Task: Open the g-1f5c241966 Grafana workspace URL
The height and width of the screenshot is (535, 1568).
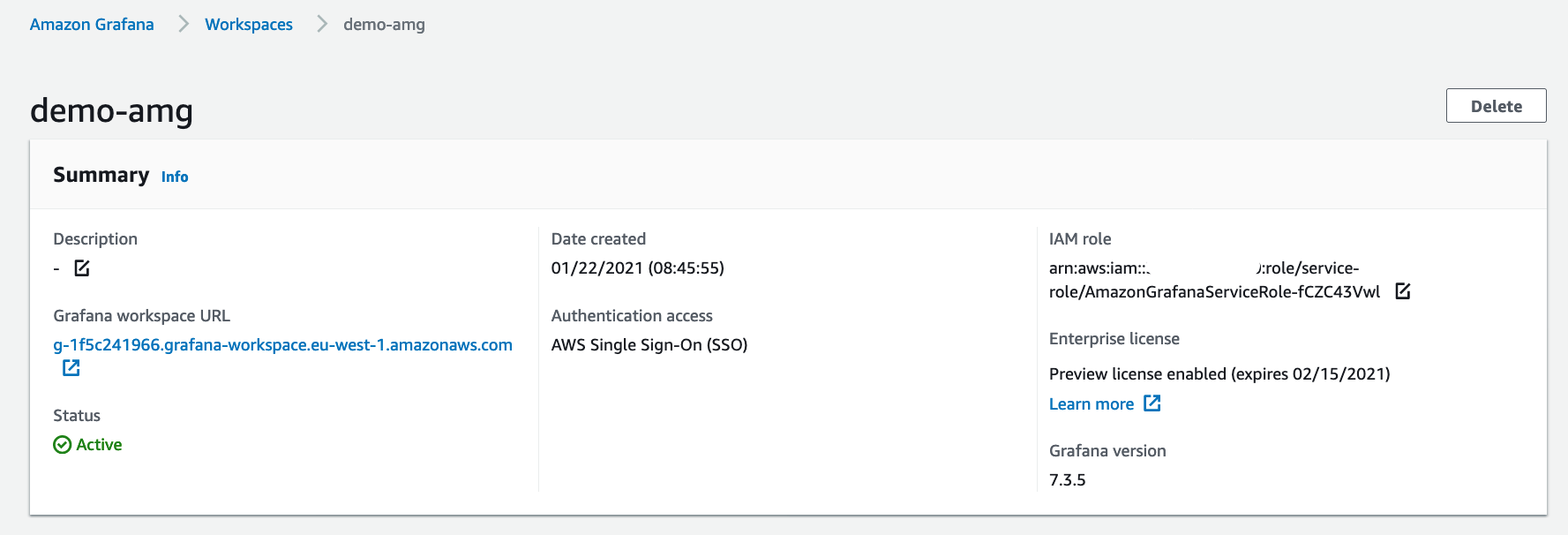Action: coord(282,345)
